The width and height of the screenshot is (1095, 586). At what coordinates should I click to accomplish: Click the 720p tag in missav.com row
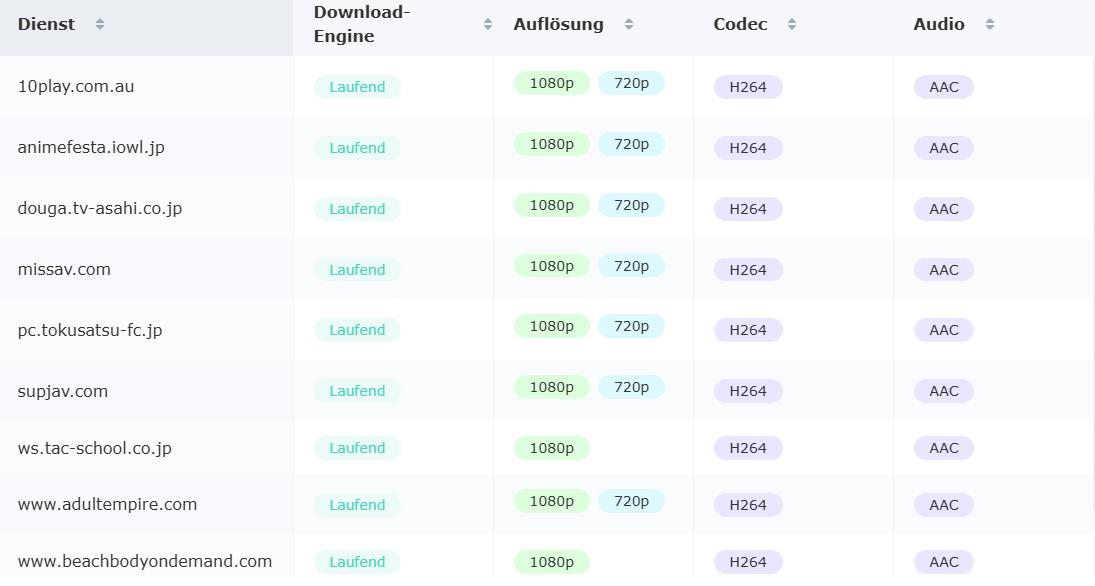(631, 265)
